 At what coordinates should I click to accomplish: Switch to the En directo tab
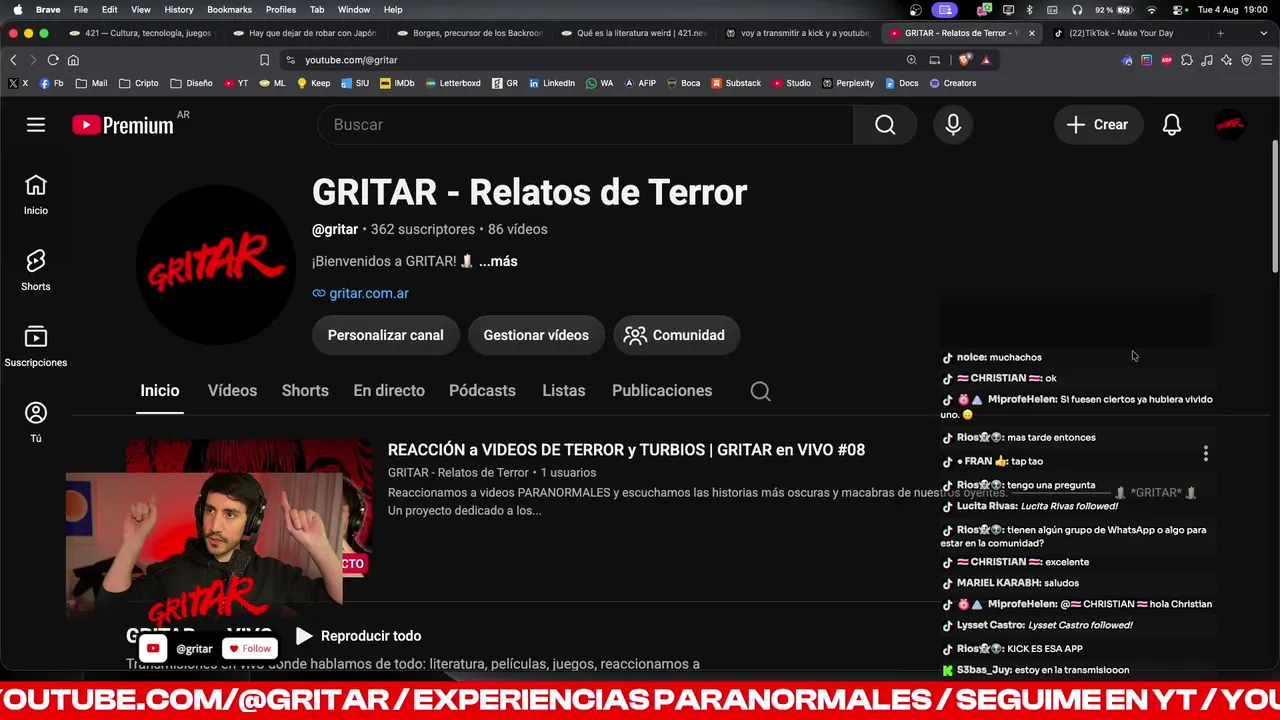pos(389,391)
